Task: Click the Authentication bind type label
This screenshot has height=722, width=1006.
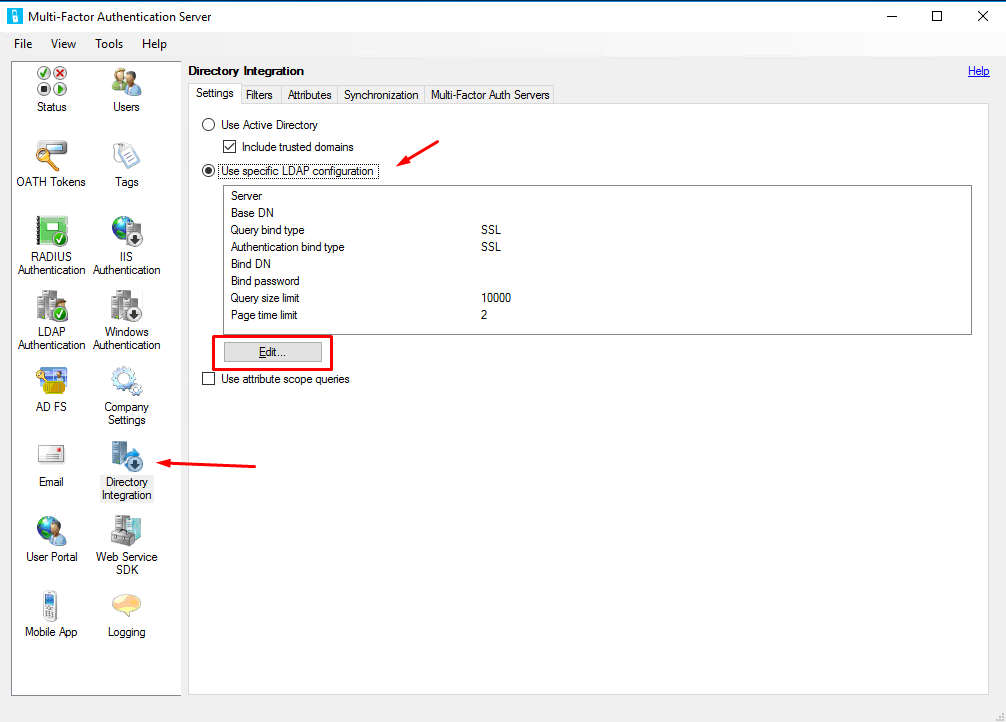Action: pos(287,246)
